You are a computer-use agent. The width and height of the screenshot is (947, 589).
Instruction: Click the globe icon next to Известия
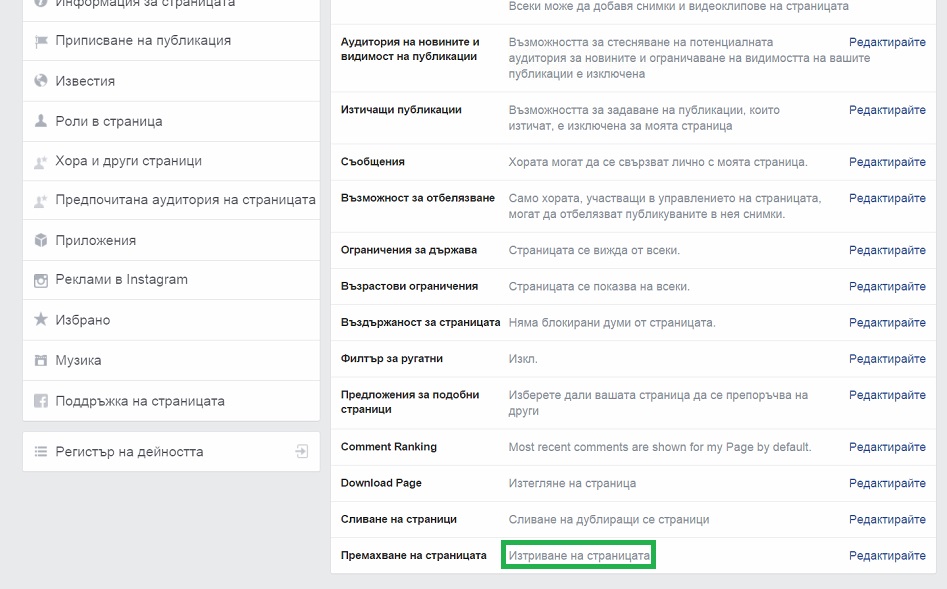pyautogui.click(x=41, y=81)
